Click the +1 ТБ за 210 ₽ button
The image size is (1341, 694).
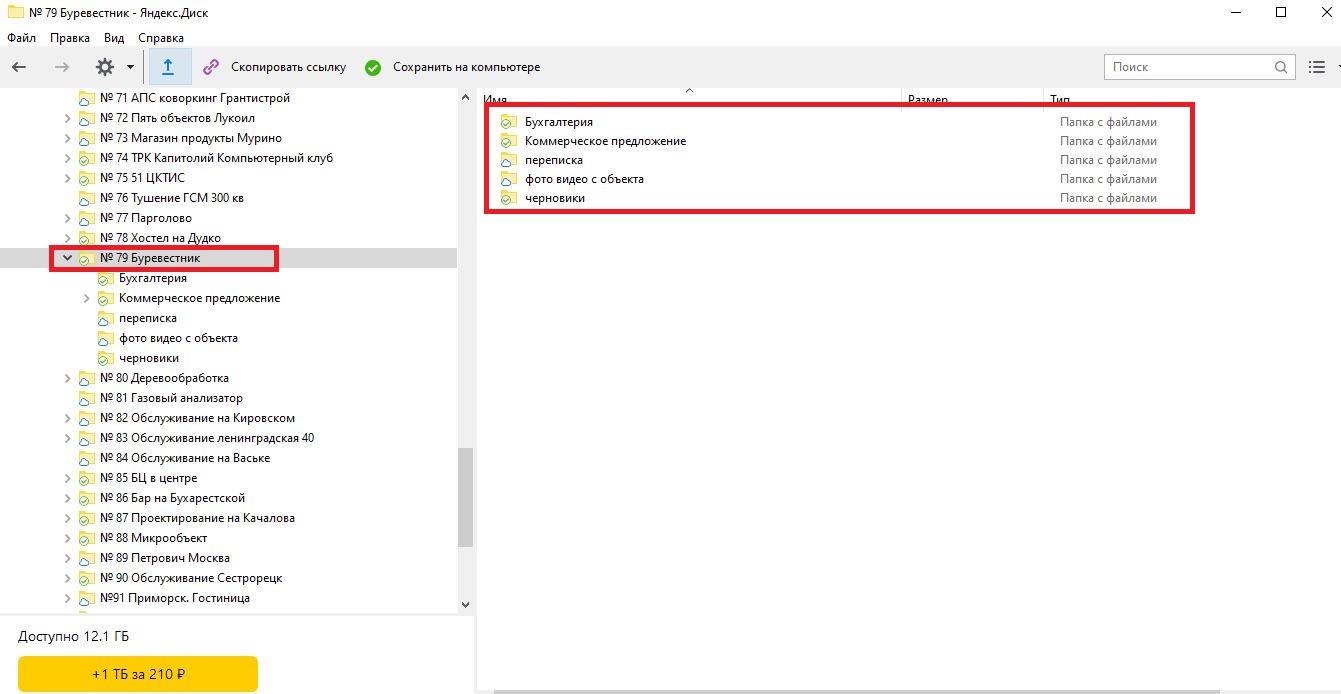coord(138,674)
